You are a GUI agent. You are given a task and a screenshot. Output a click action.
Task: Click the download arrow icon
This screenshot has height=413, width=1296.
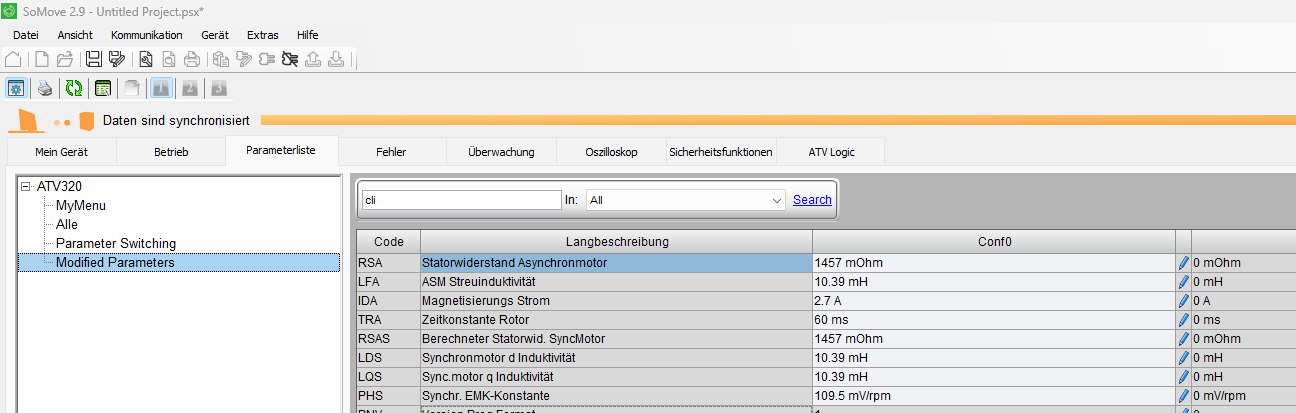coord(336,59)
